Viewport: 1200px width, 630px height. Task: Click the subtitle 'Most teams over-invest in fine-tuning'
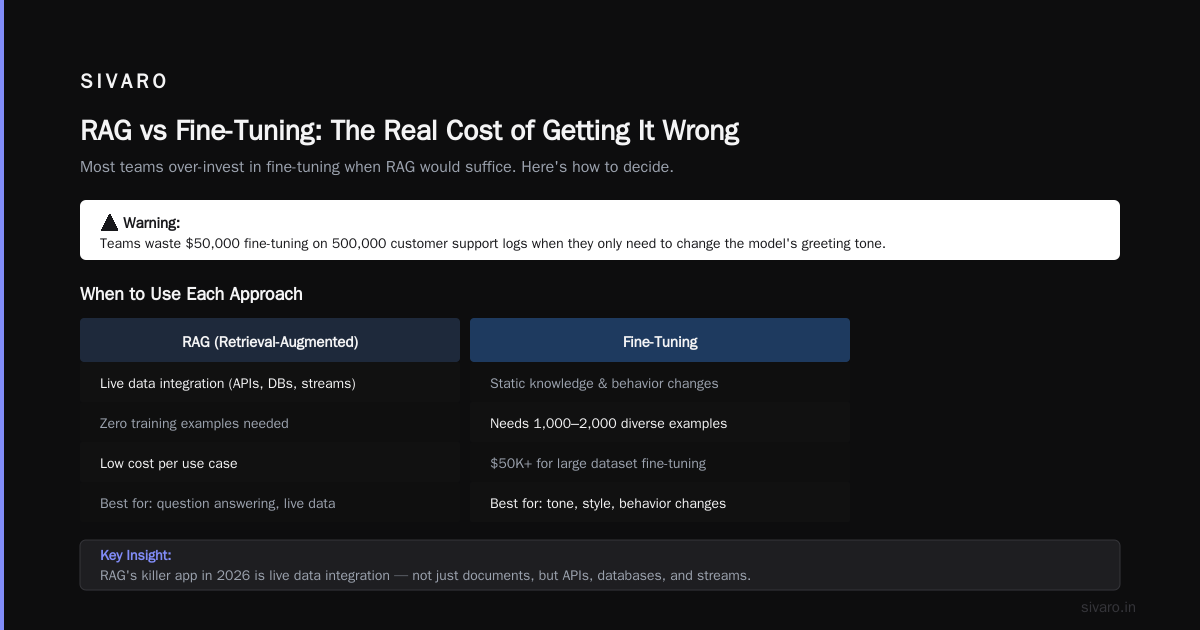tap(377, 167)
